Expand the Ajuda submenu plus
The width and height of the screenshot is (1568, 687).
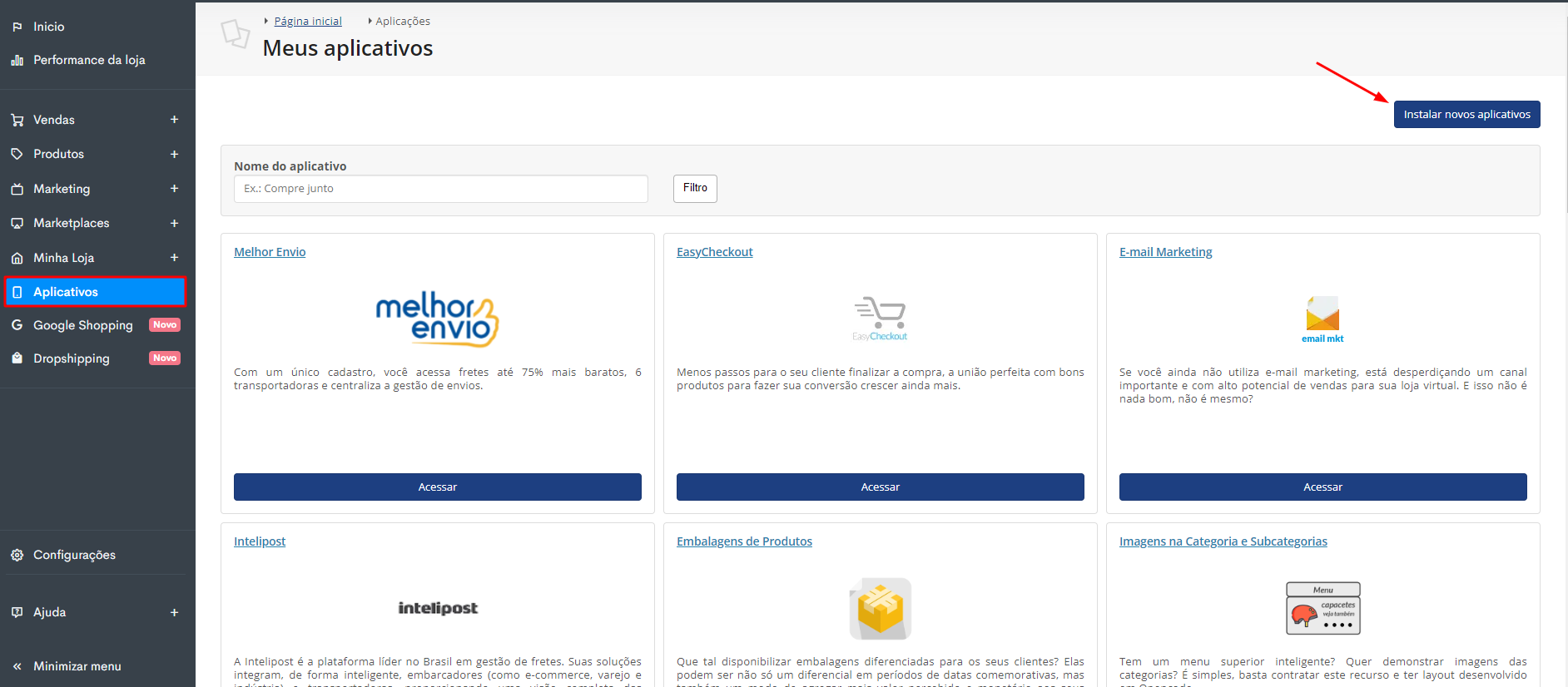[174, 612]
